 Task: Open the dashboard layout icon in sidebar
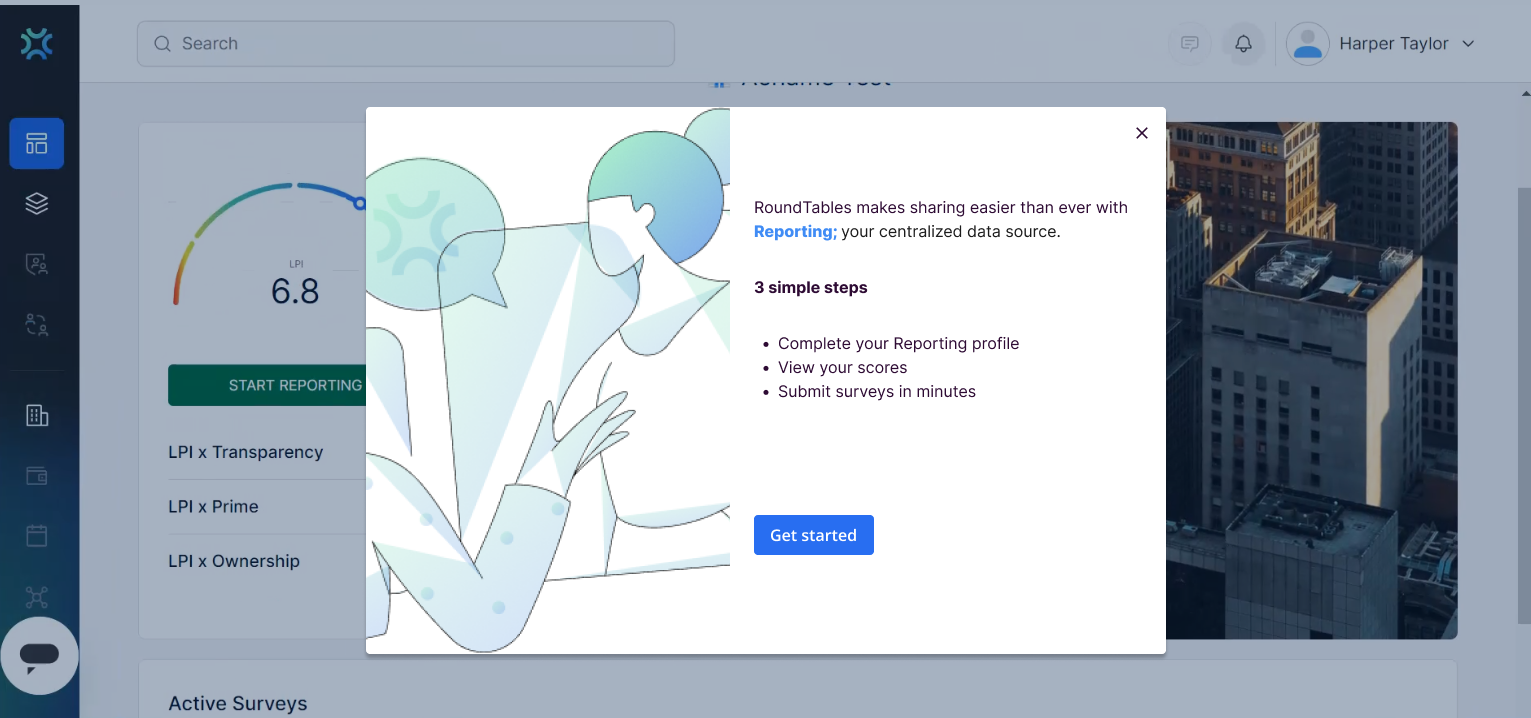(37, 143)
